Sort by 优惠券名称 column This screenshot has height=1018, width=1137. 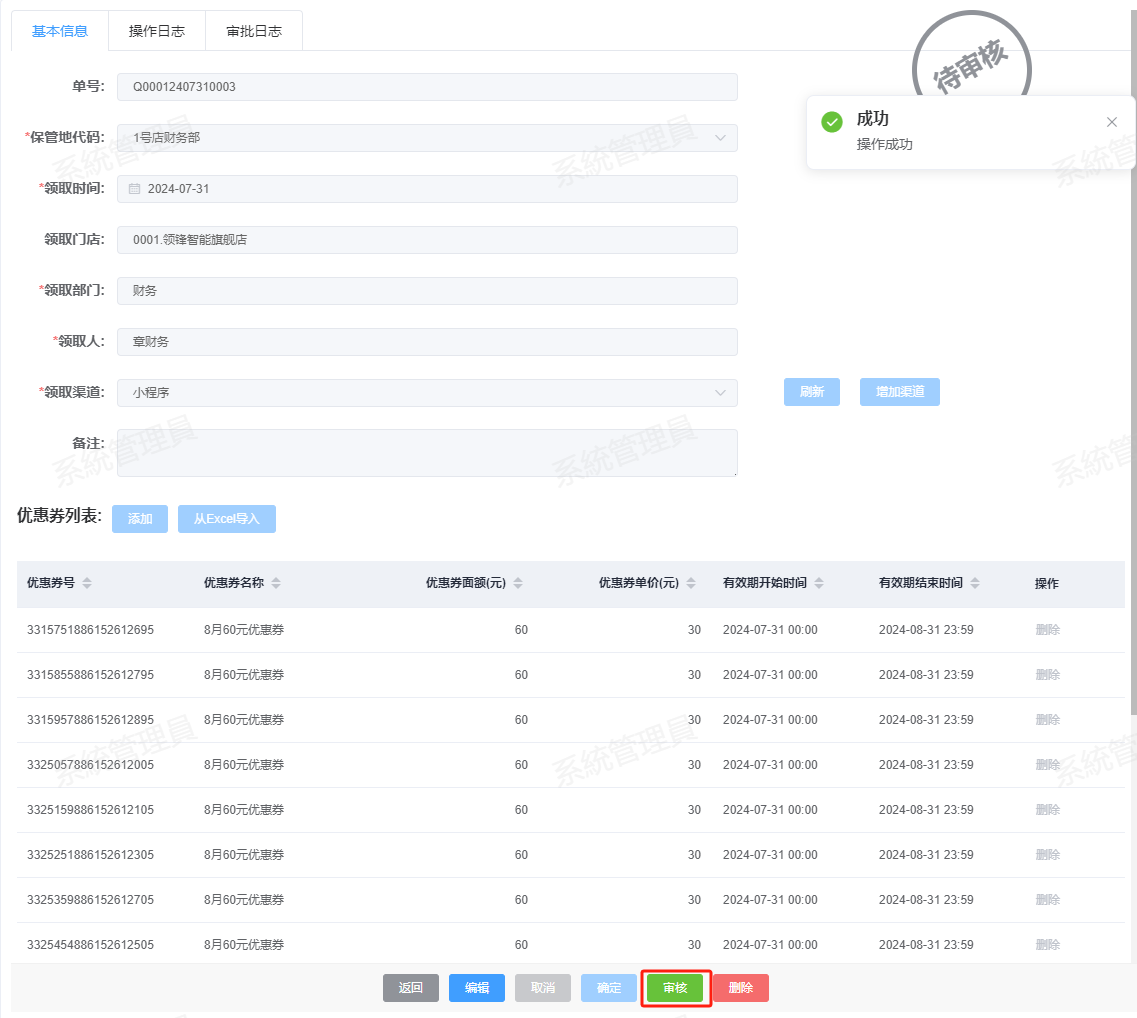[x=276, y=583]
